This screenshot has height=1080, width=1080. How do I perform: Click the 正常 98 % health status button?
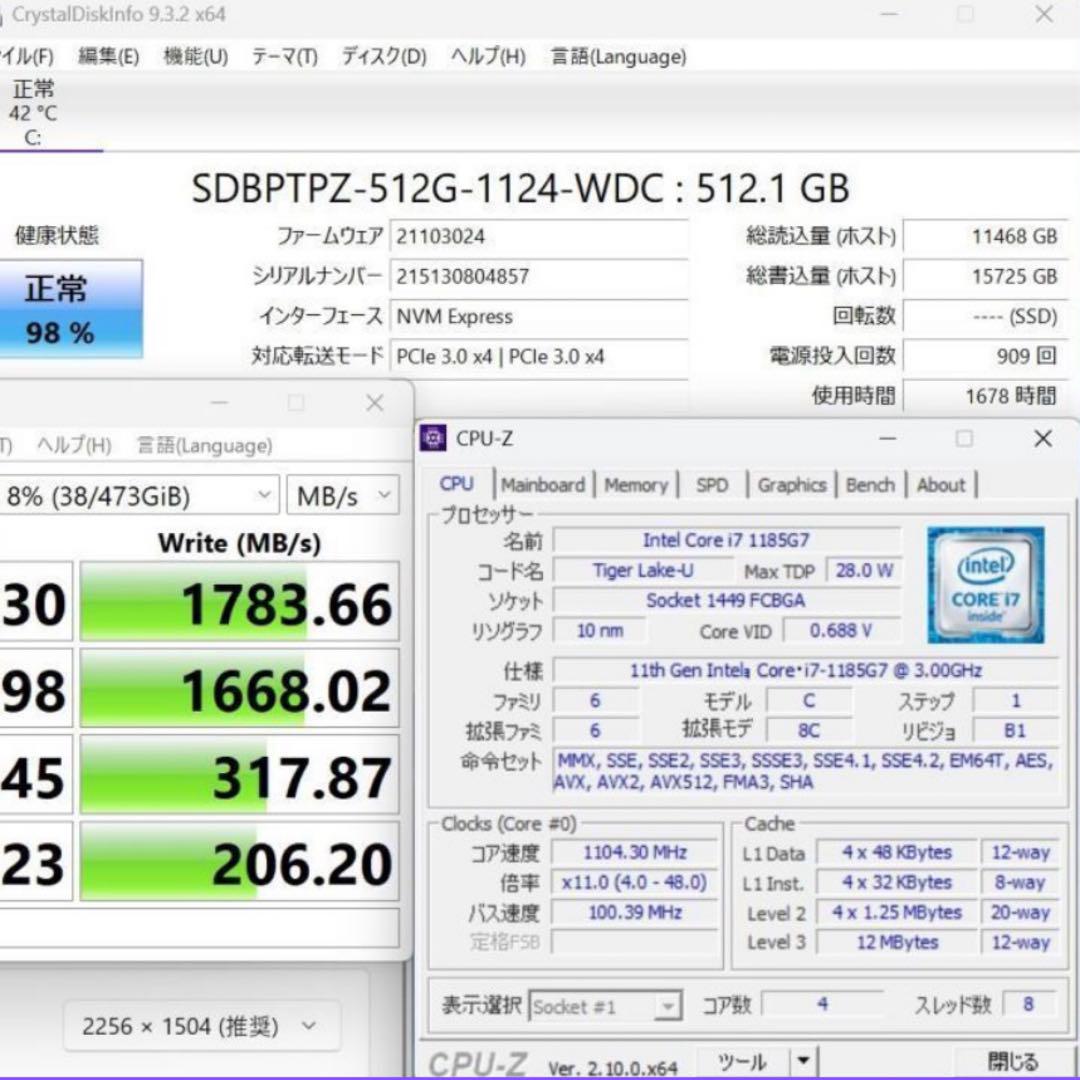tap(71, 309)
